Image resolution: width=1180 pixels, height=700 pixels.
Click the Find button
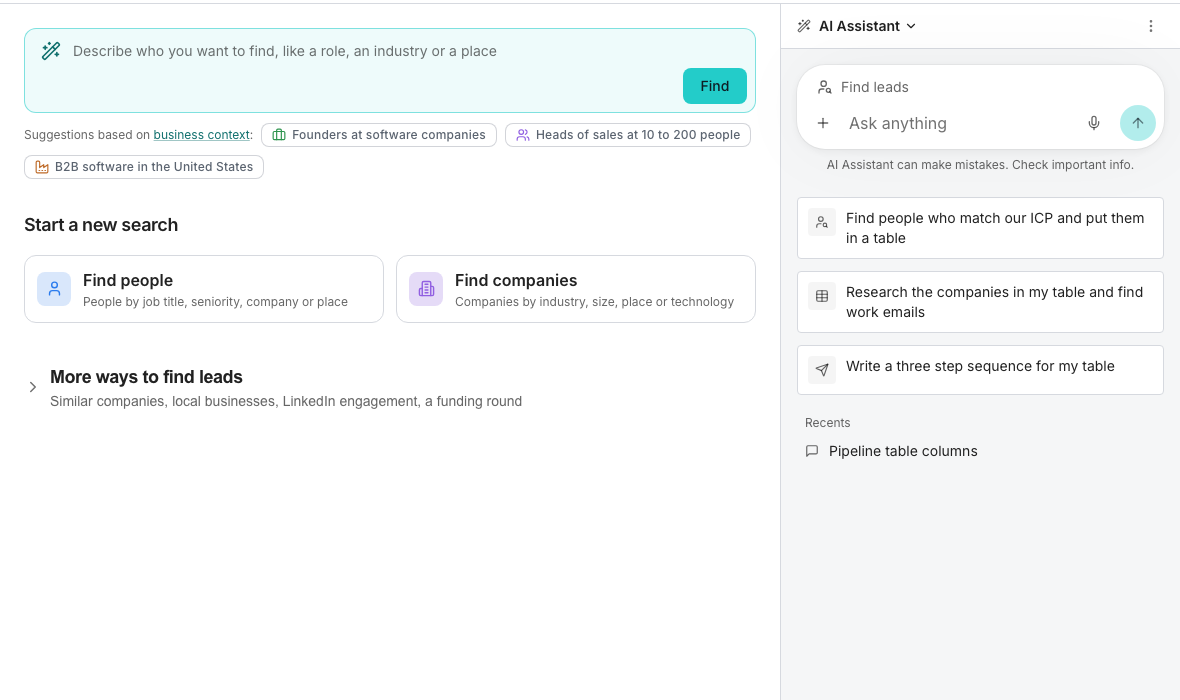coord(714,86)
